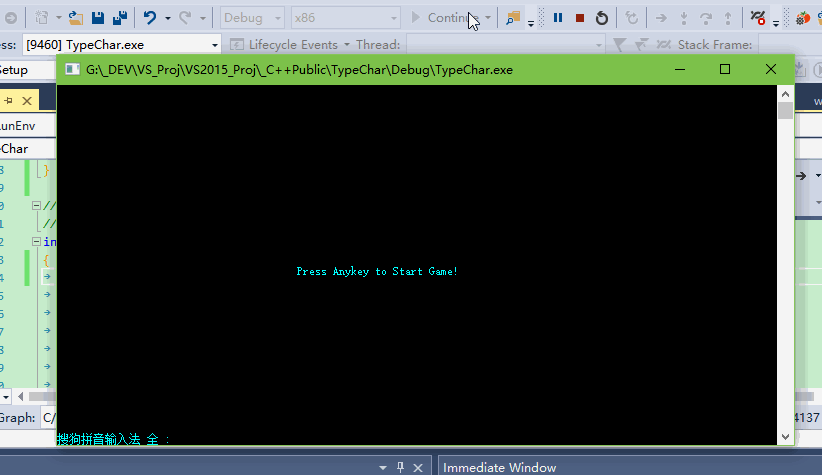Screen dimensions: 822x475
Task: Pin the bottom panel with pushpin icon
Action: pyautogui.click(x=399, y=467)
